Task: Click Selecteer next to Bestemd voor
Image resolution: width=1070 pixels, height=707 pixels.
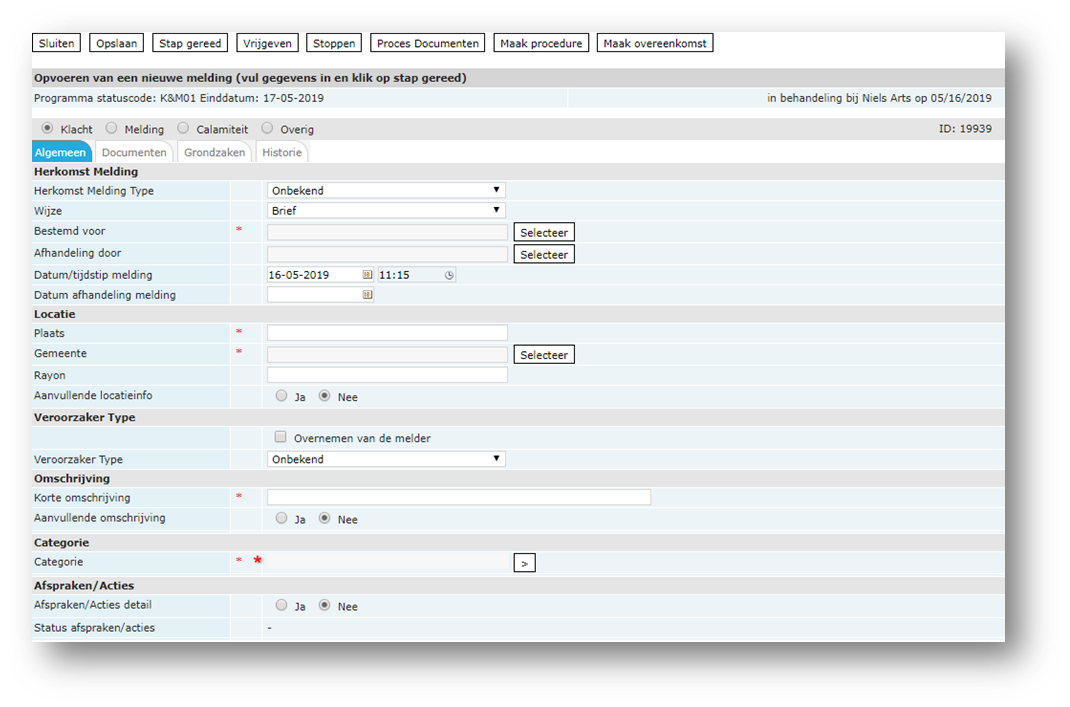Action: pos(544,232)
